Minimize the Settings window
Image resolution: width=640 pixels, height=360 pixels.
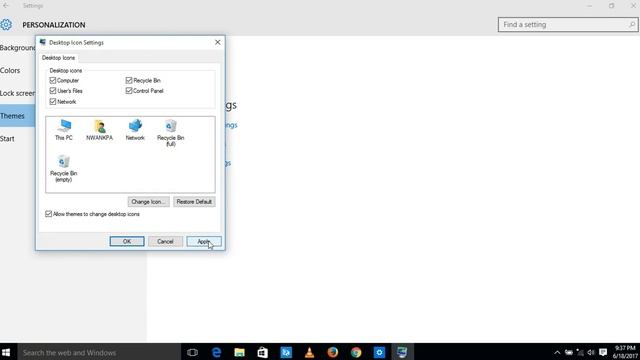[589, 6]
